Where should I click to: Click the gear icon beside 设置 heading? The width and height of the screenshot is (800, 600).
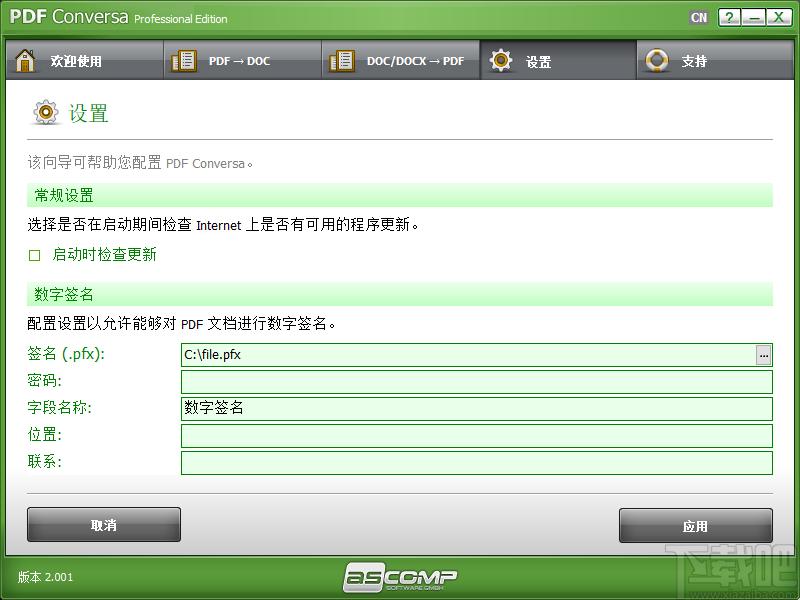tap(46, 112)
